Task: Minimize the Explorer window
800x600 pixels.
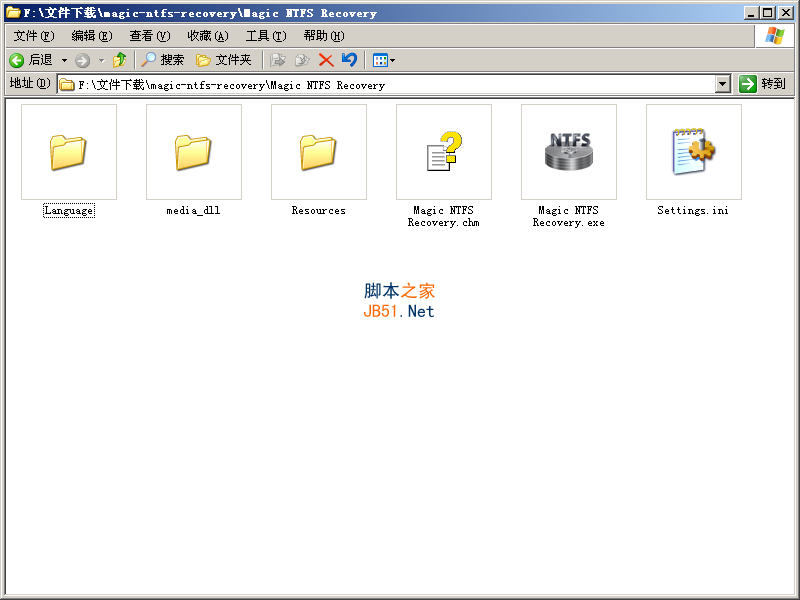Action: pos(749,13)
